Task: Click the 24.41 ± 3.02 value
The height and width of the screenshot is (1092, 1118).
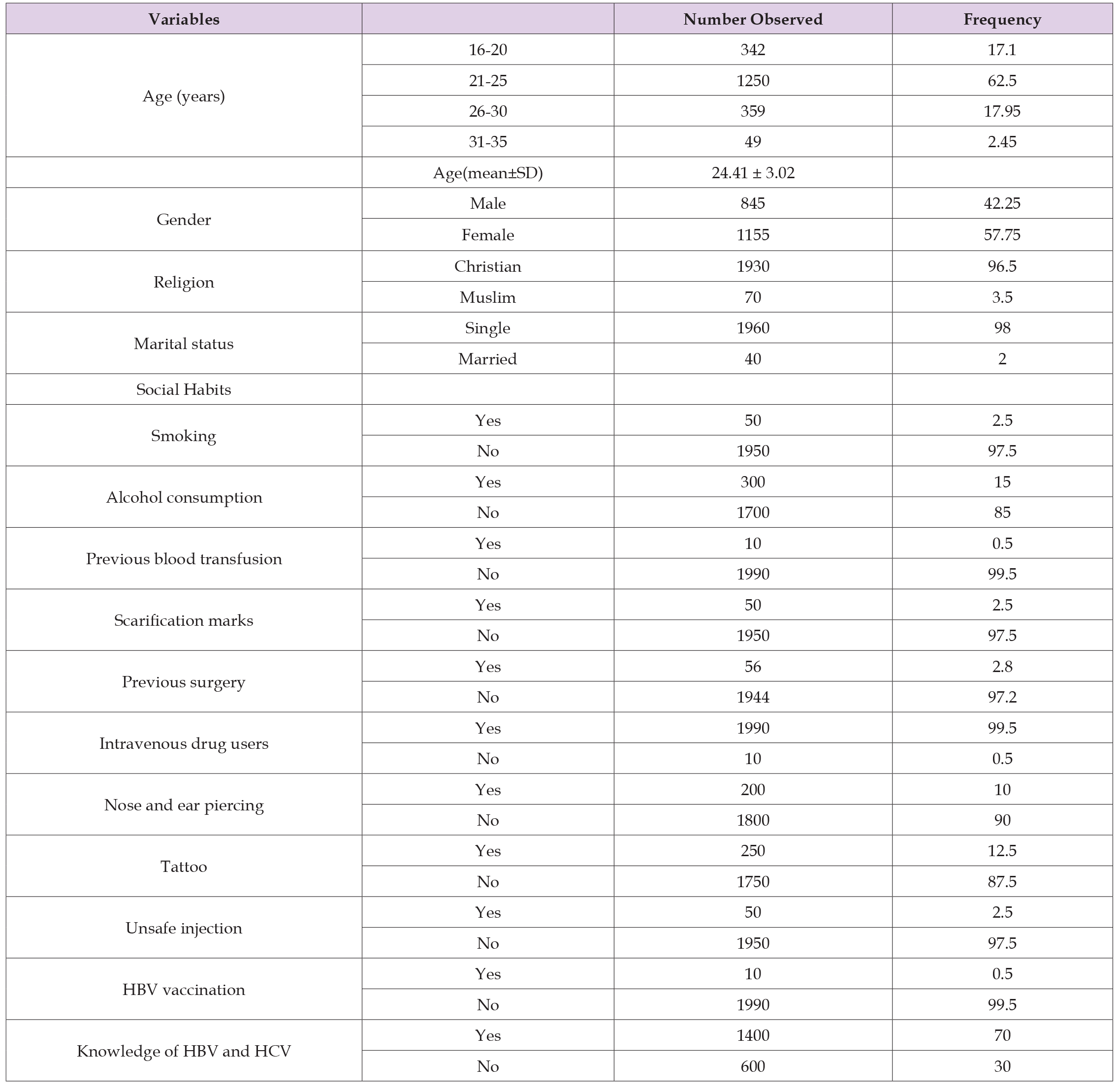Action: (752, 173)
